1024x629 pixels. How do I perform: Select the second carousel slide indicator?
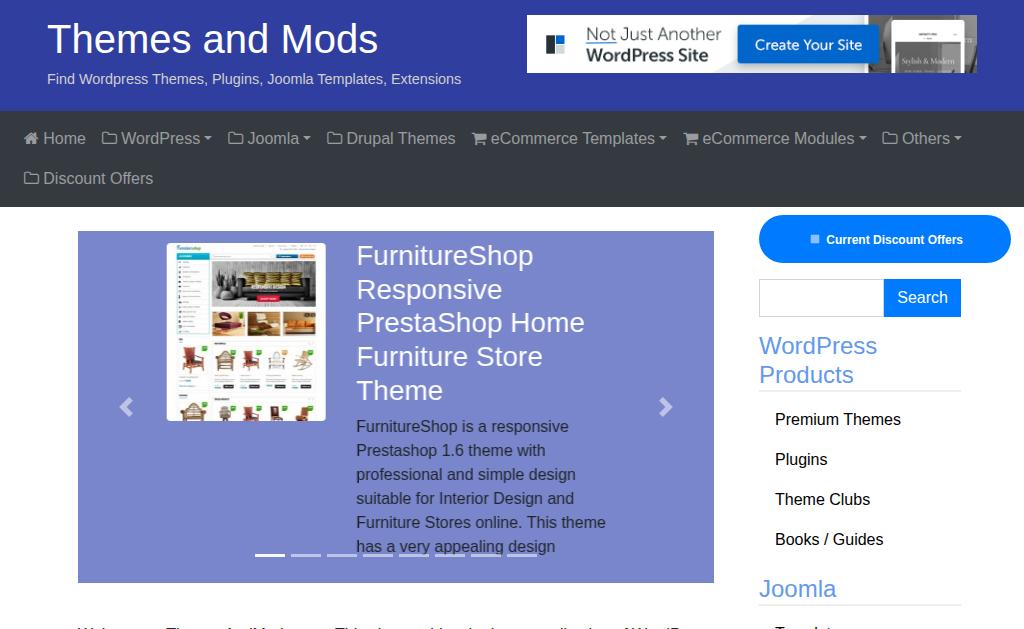point(306,555)
